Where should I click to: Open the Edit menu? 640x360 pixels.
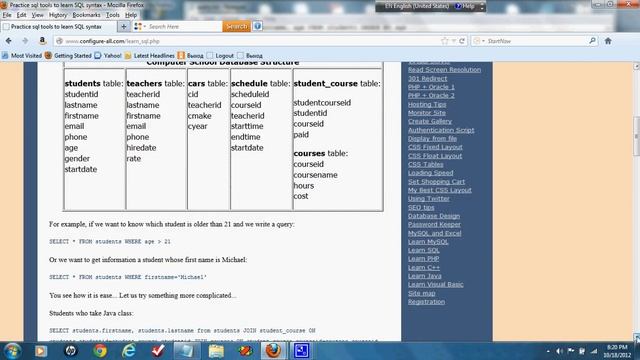[21, 15]
